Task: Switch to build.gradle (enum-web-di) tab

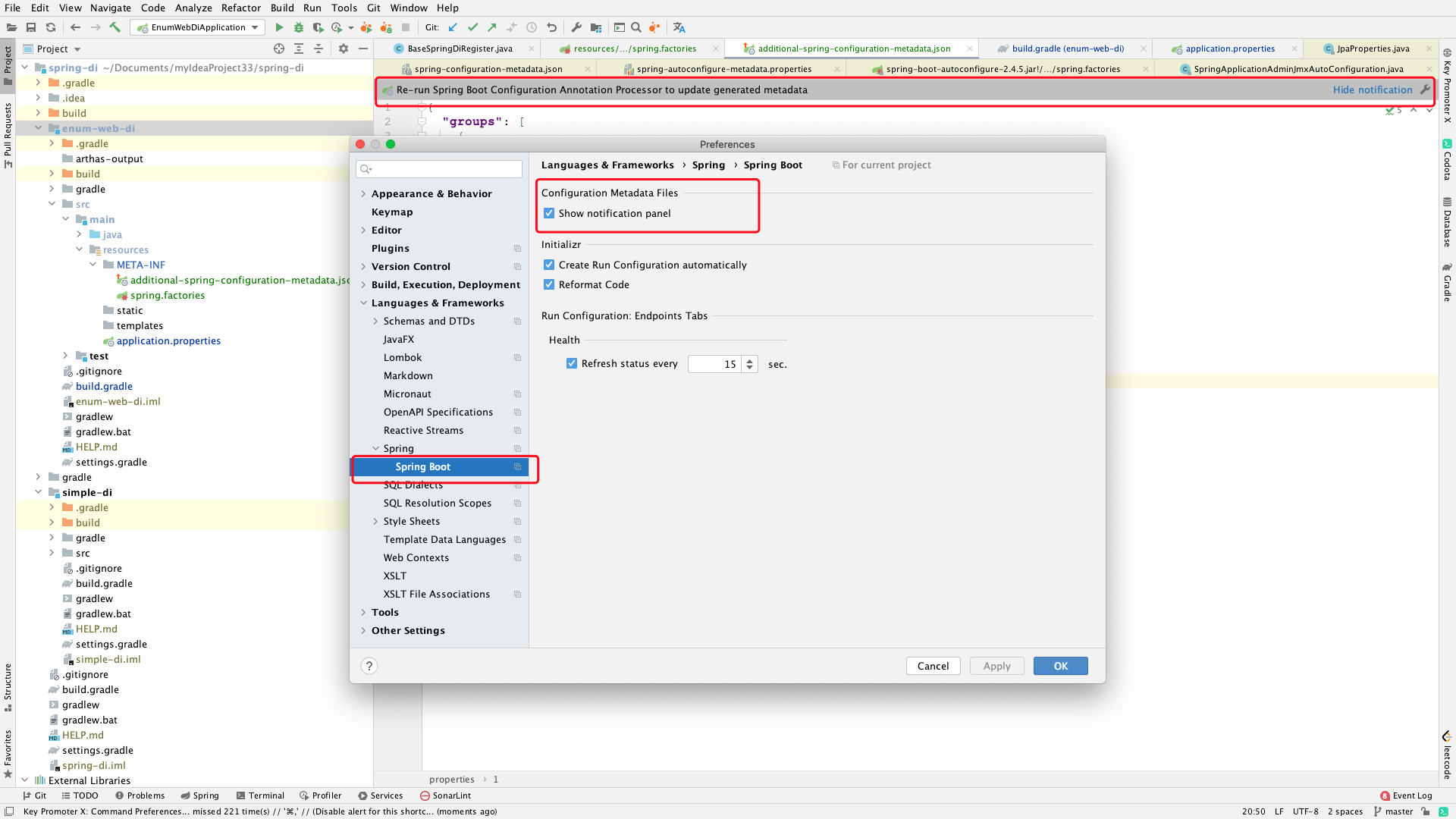Action: (1068, 49)
